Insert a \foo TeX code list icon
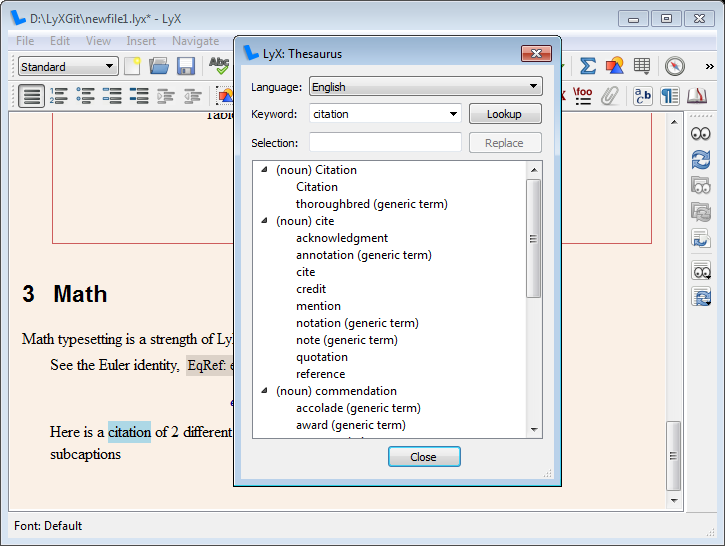 [582, 96]
